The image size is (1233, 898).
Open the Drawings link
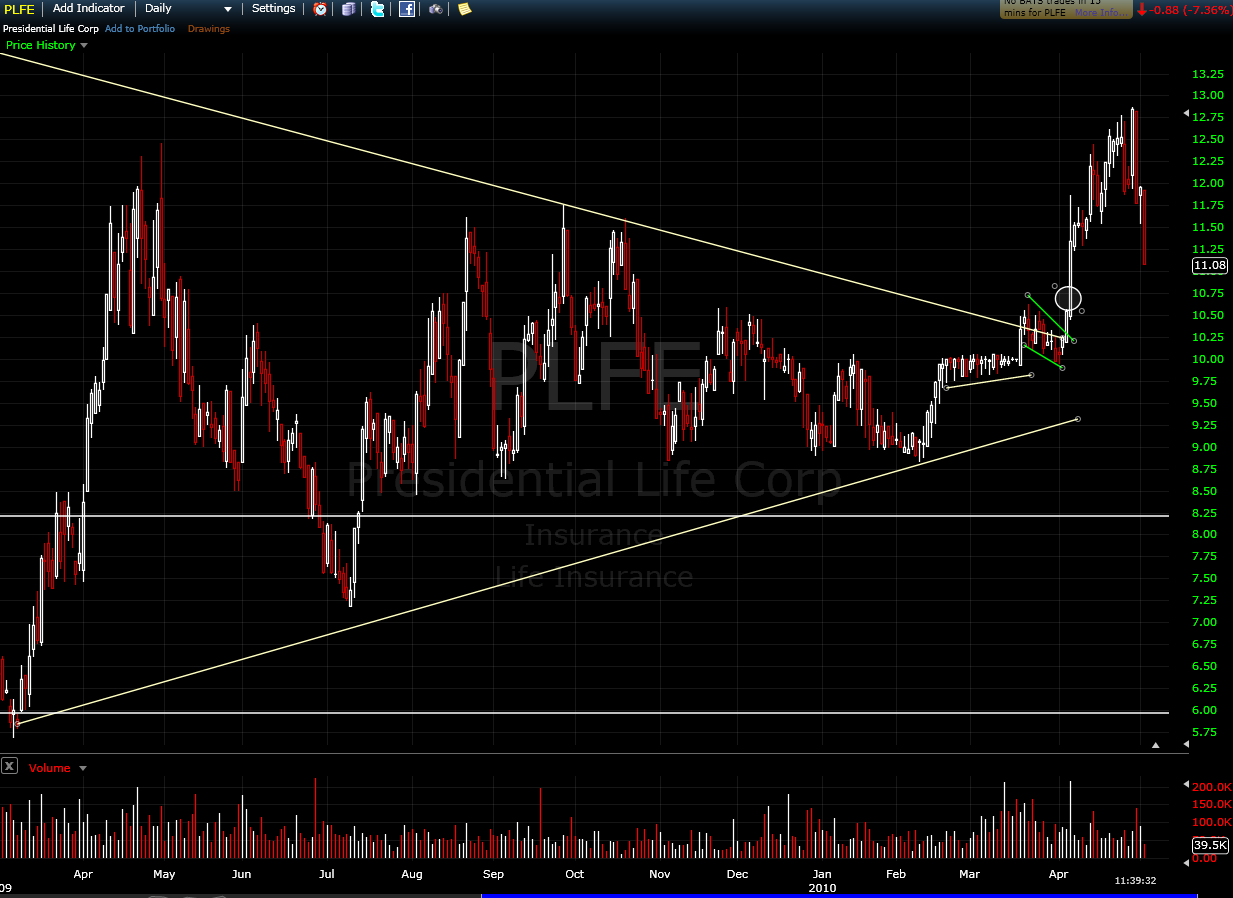click(209, 29)
